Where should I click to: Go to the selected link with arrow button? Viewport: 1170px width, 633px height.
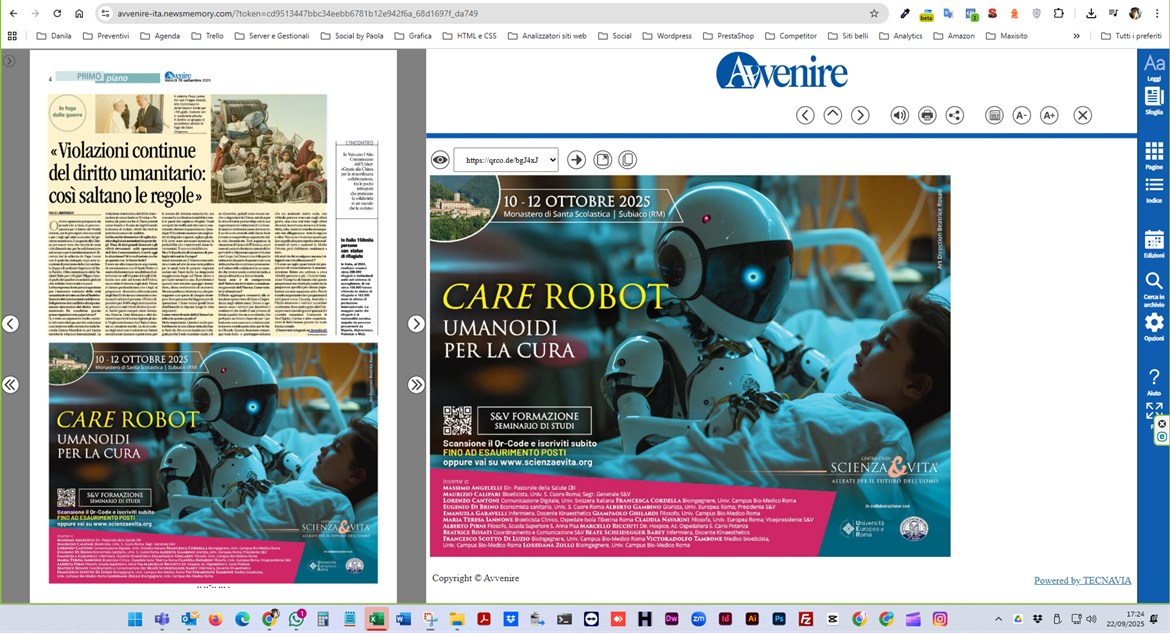pyautogui.click(x=576, y=160)
